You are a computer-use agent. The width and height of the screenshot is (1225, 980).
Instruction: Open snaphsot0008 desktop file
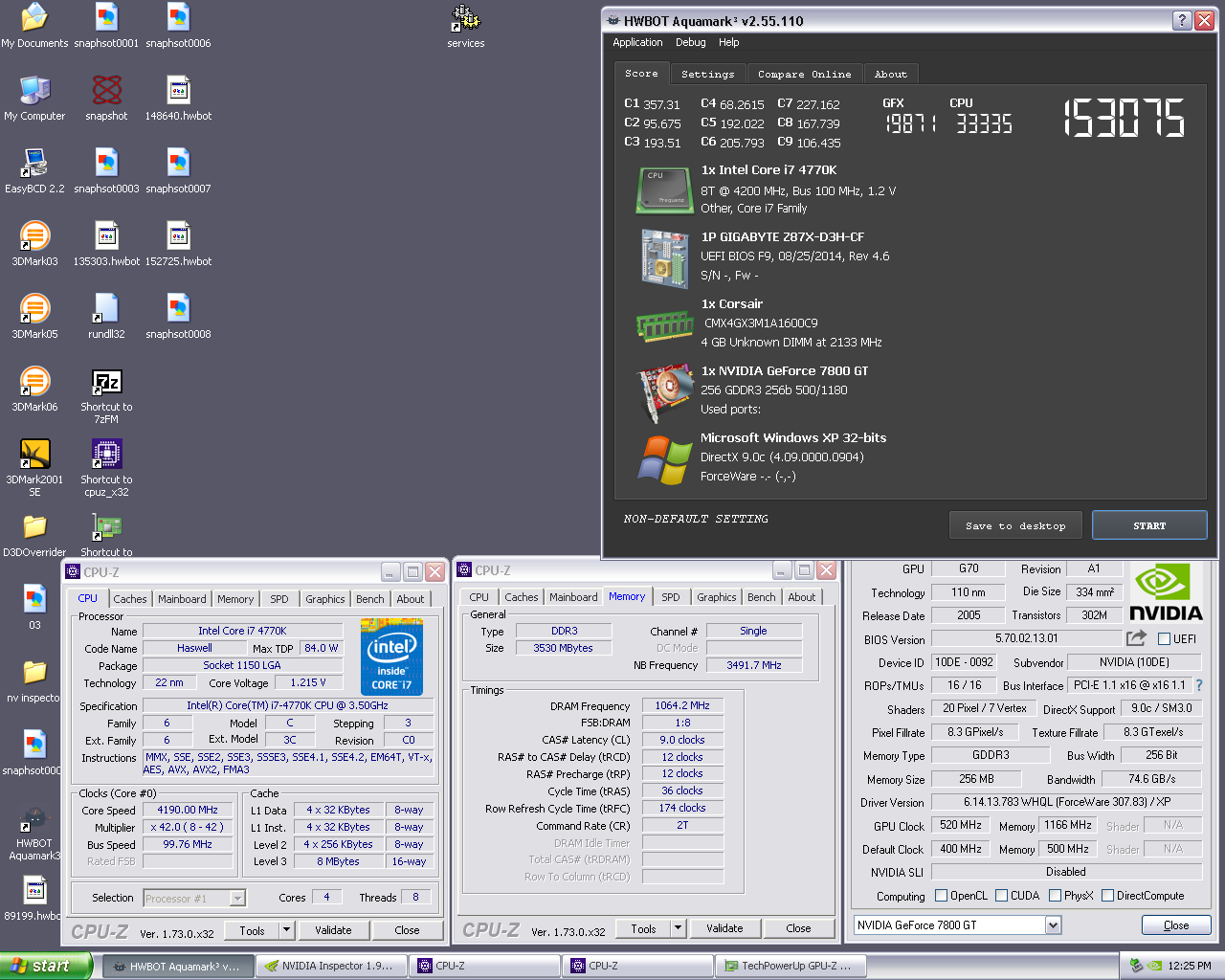pos(178,317)
